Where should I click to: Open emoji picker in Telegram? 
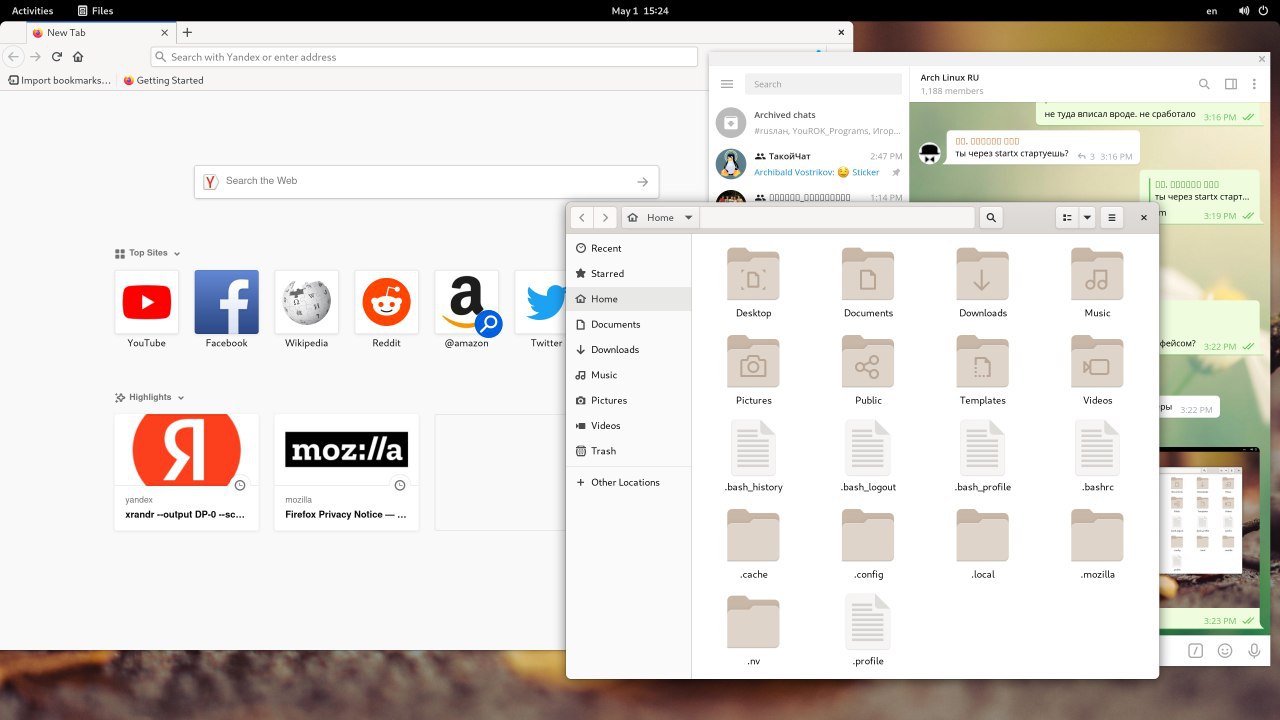click(1224, 651)
